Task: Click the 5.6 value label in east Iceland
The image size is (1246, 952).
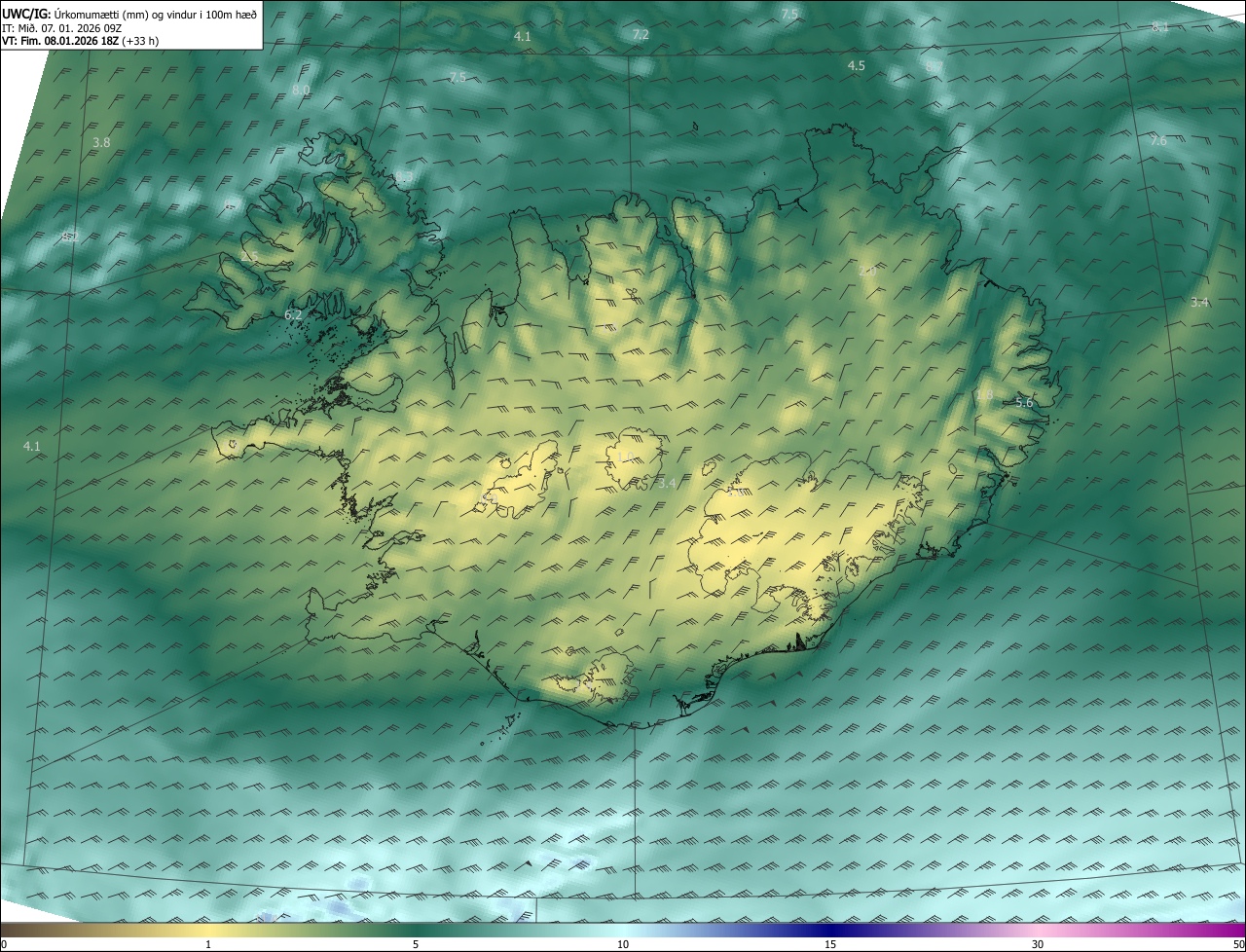Action: tap(1024, 402)
